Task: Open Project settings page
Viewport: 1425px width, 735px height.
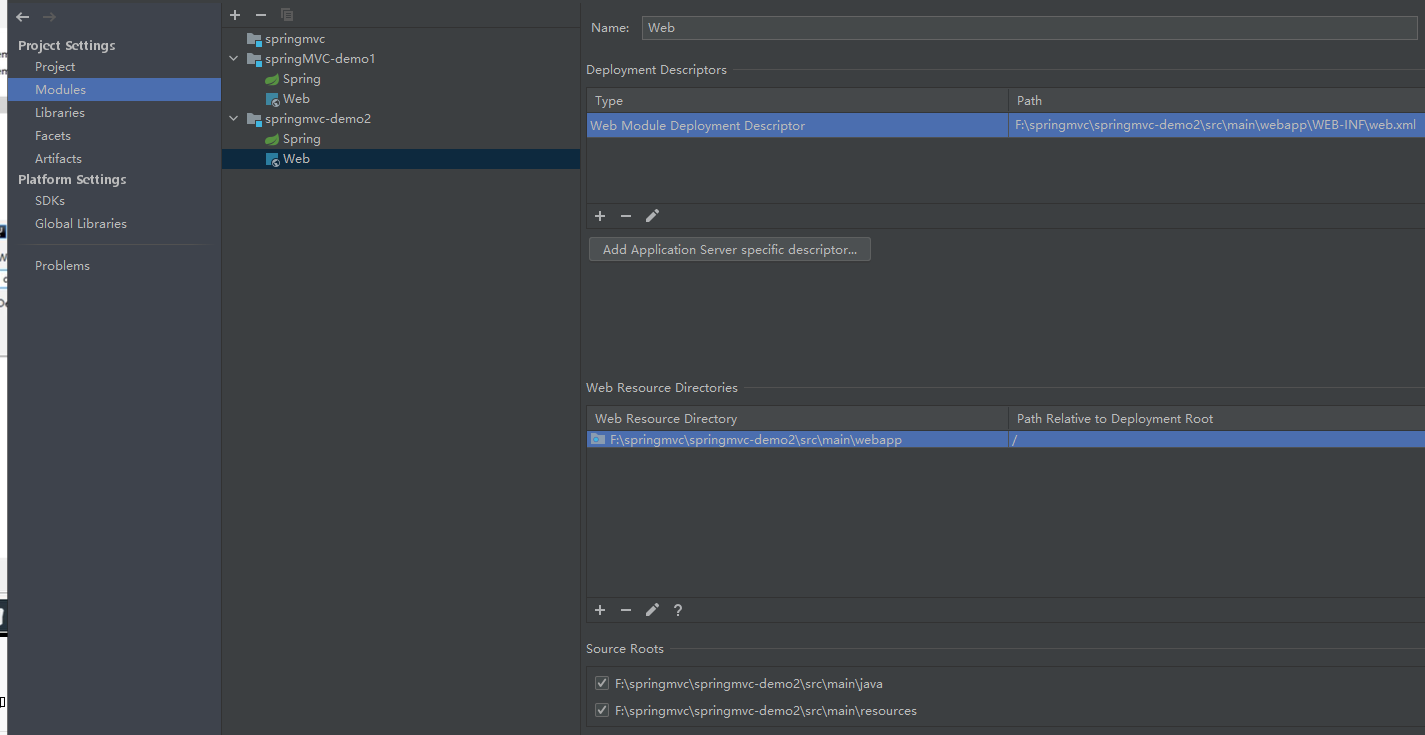Action: click(55, 67)
